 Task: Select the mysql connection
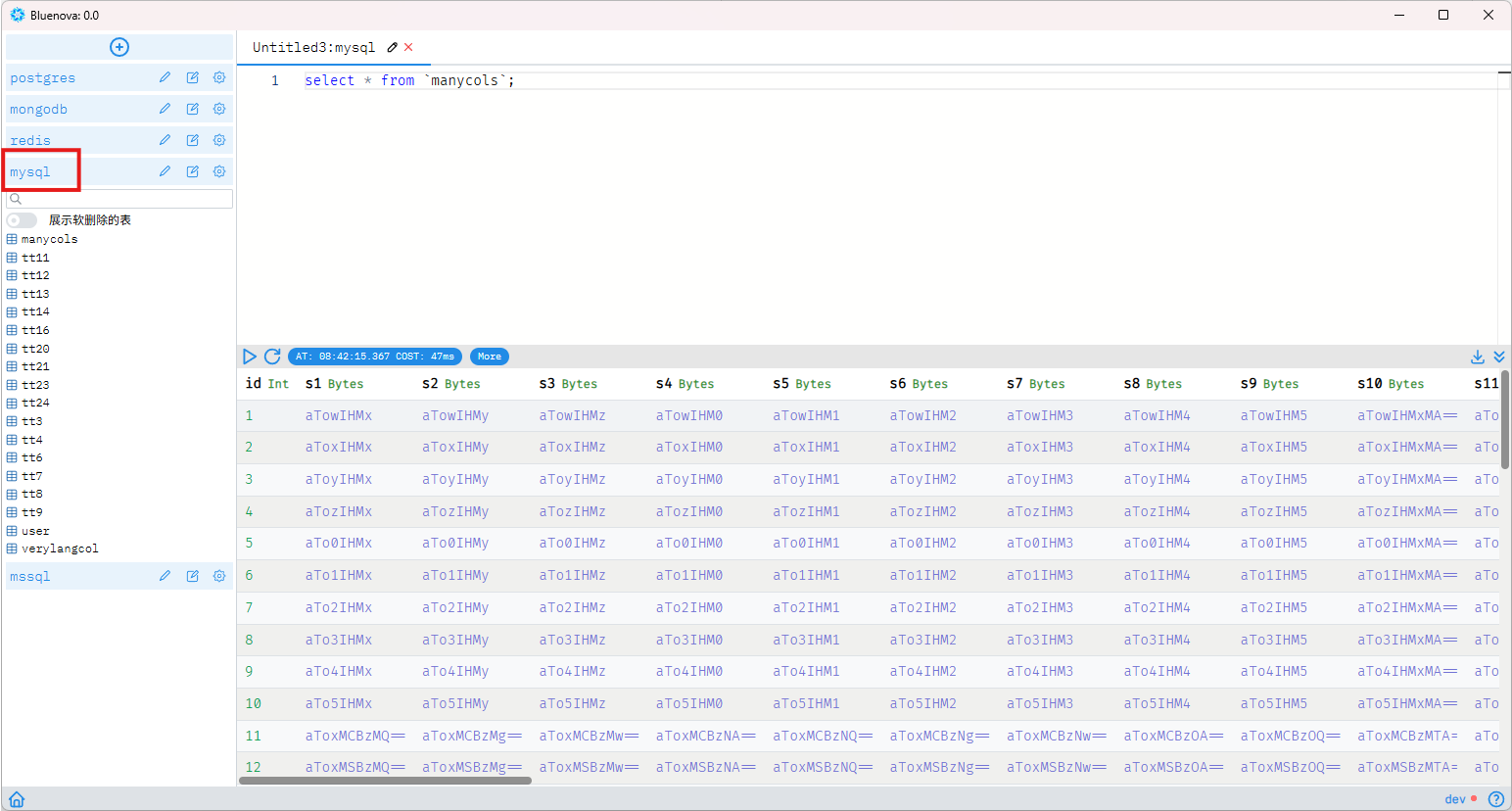30,171
